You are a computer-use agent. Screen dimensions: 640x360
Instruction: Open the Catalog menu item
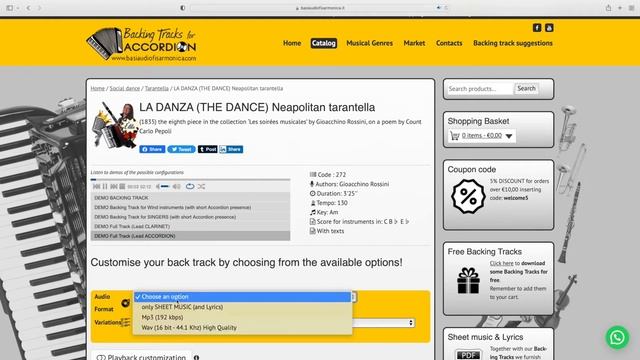(323, 43)
